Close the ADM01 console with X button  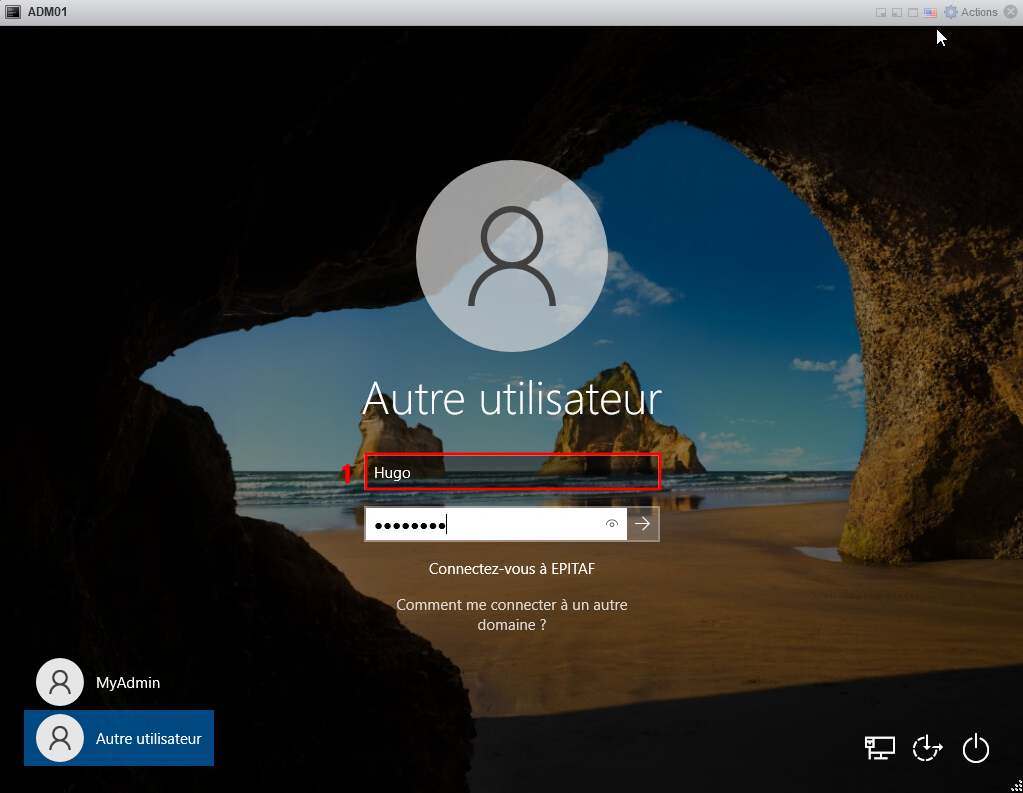pyautogui.click(x=1011, y=12)
